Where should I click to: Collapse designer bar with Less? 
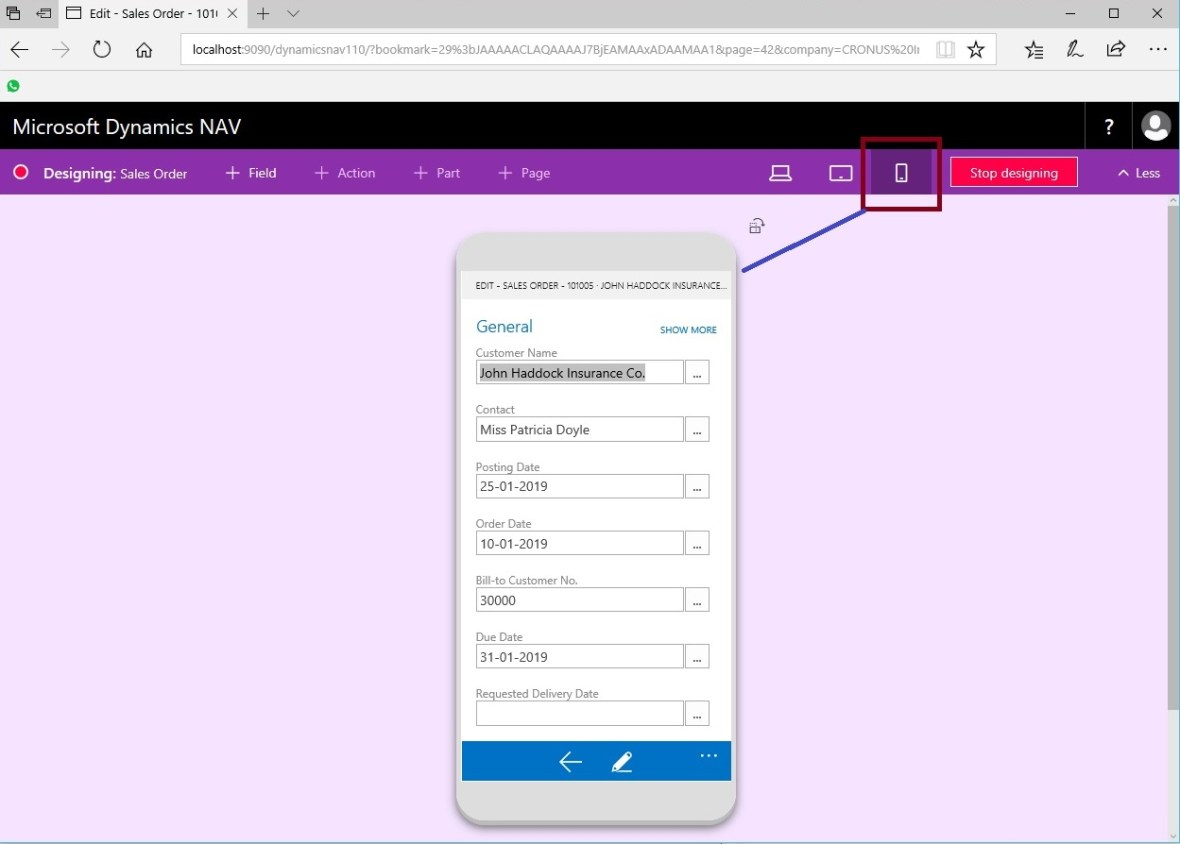[x=1138, y=173]
